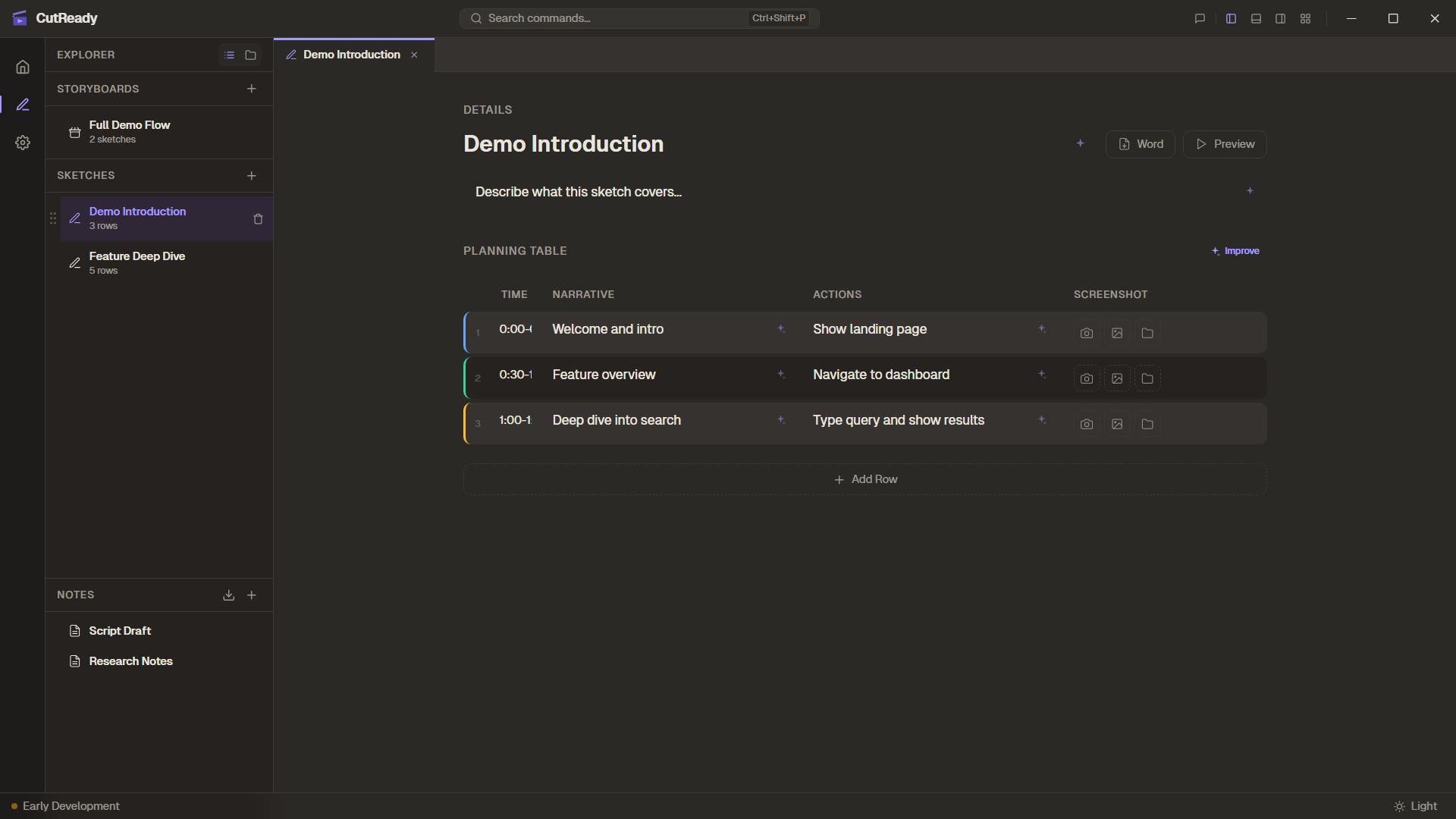Select the Sketches pencil icon in the sidebar

point(23,105)
